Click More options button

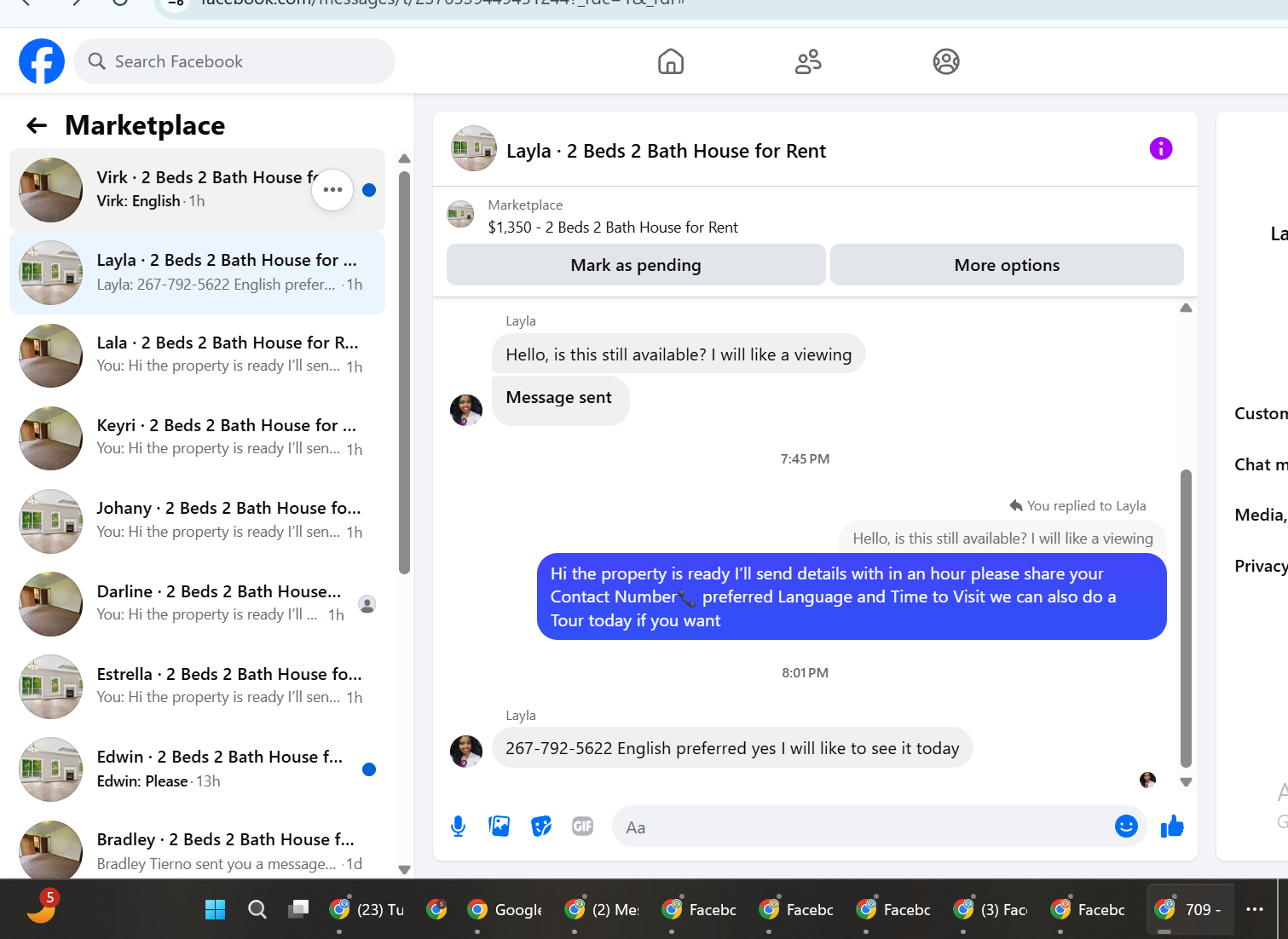point(1007,265)
